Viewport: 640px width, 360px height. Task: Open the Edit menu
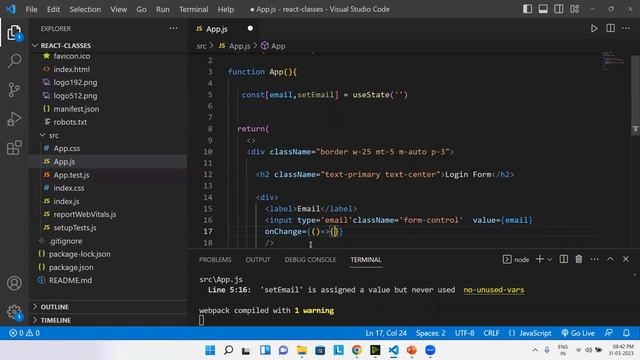(x=53, y=9)
